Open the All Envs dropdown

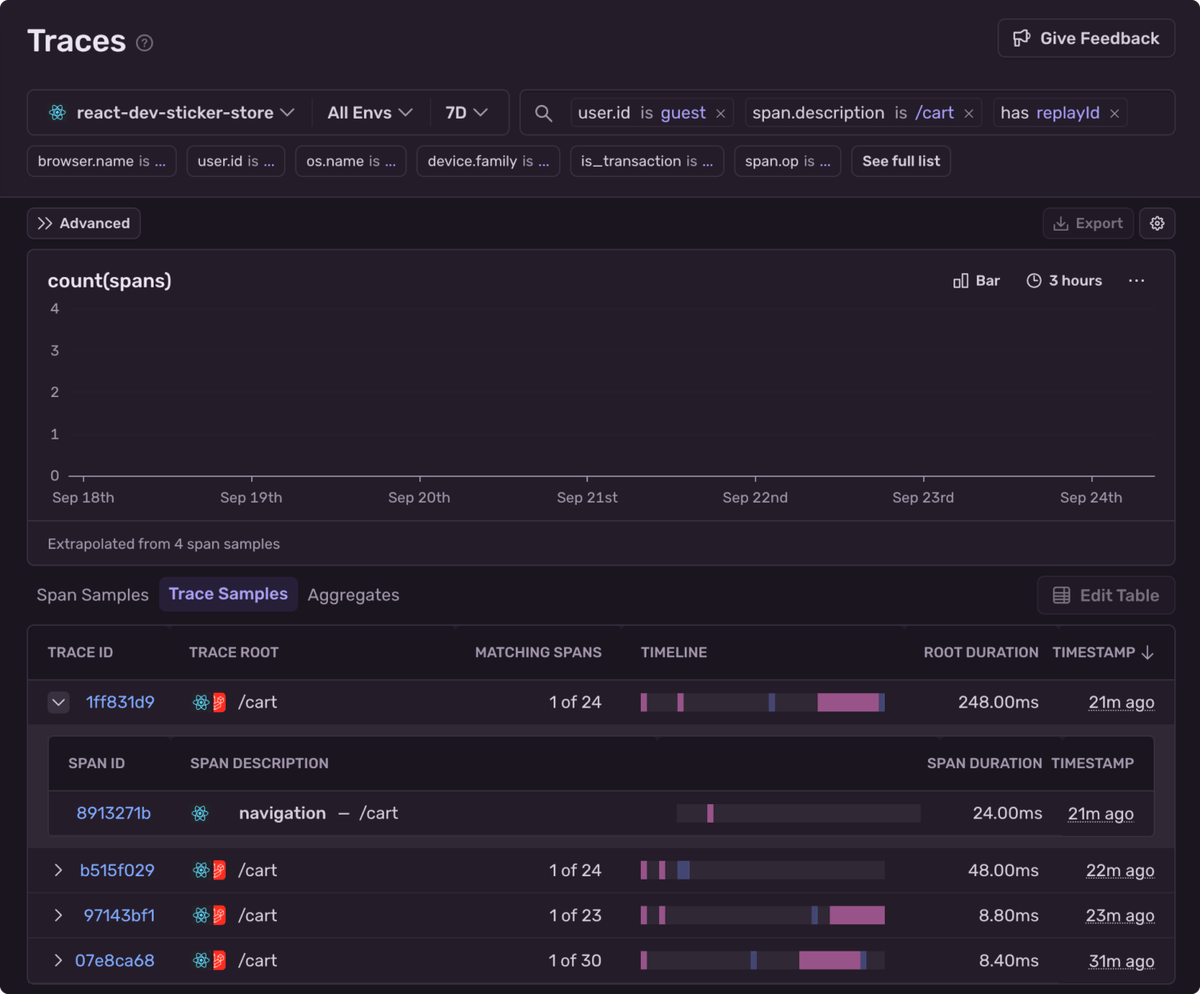(x=370, y=113)
